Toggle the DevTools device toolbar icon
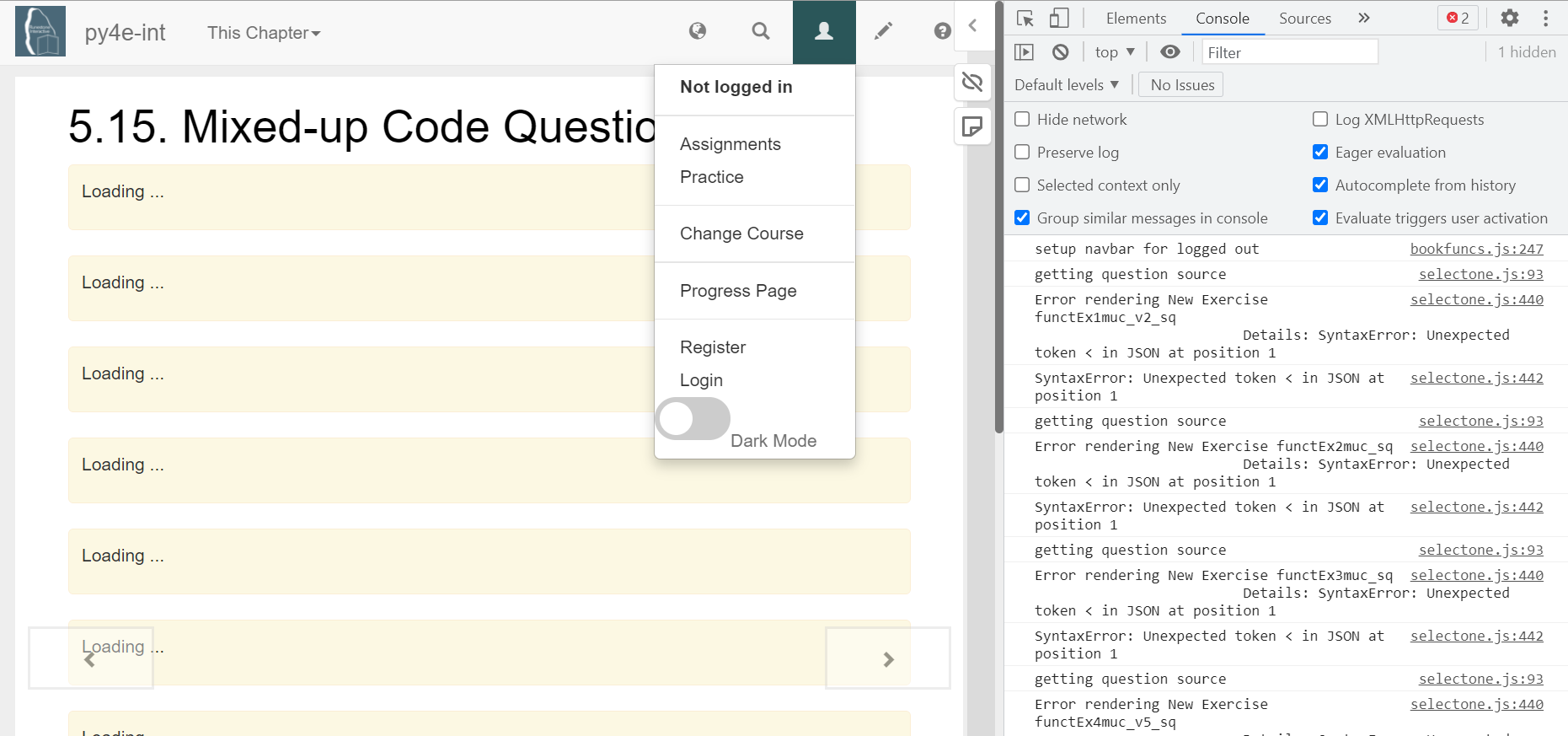 tap(1059, 18)
